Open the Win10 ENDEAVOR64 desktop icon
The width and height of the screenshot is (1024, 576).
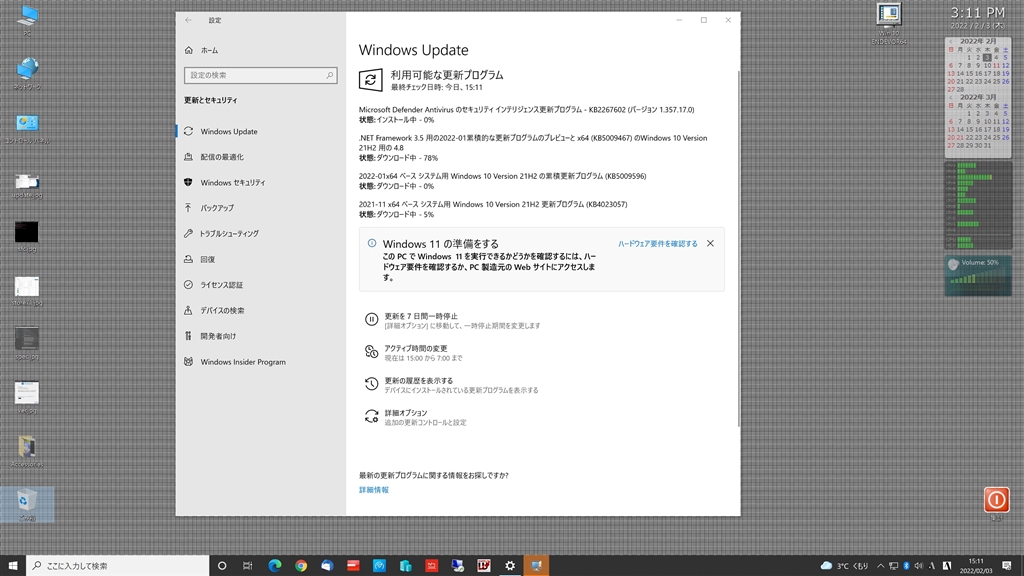[889, 24]
